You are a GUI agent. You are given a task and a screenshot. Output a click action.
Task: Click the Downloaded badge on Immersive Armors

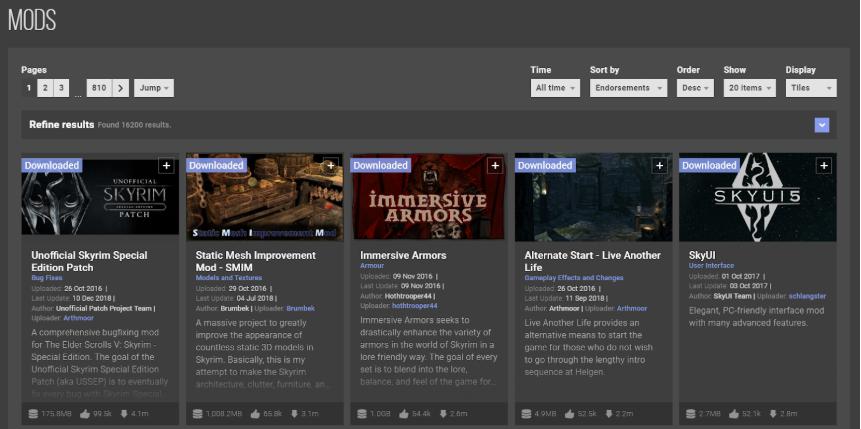(381, 165)
